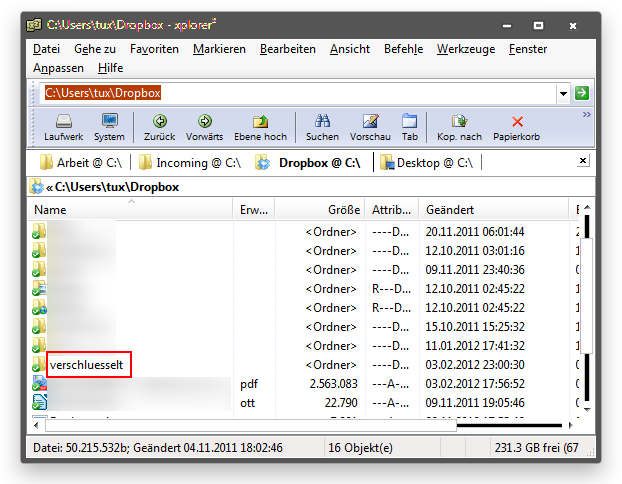This screenshot has width=622, height=484.
Task: Open the Suchen search tool
Action: (x=322, y=127)
